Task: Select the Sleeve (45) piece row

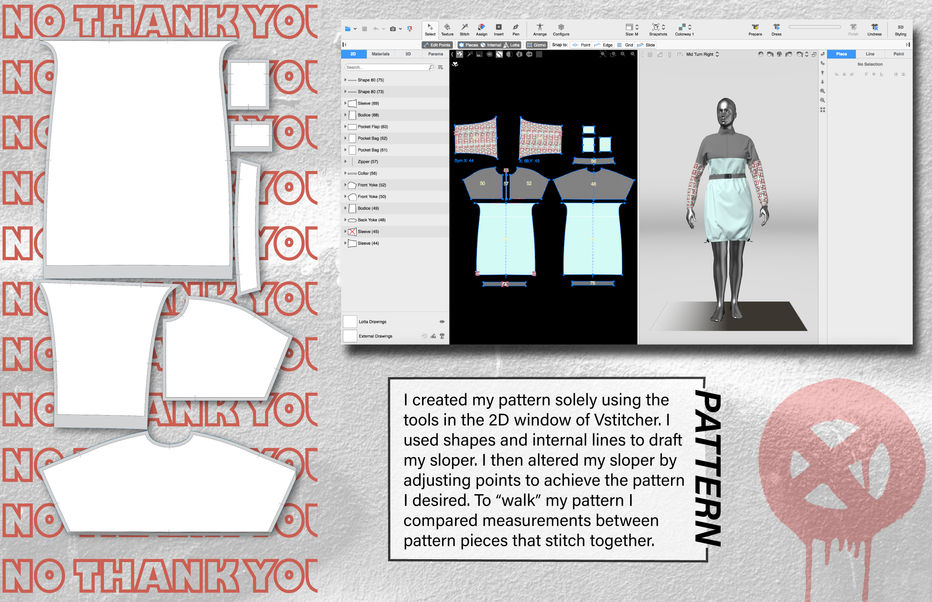Action: [395, 232]
